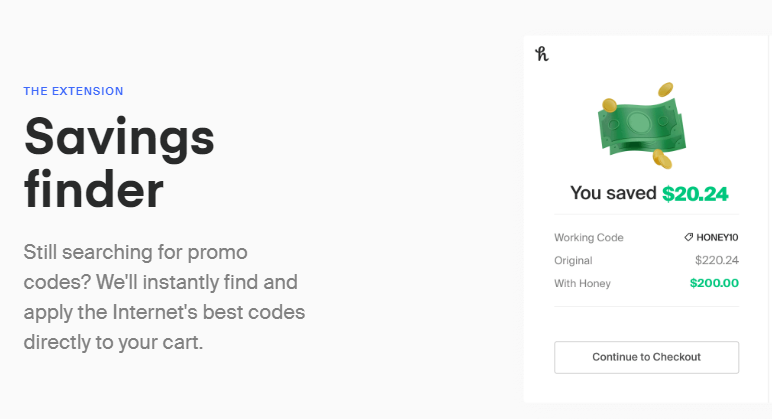Click the gold coin below the cash
This screenshot has width=772, height=419.
click(662, 160)
